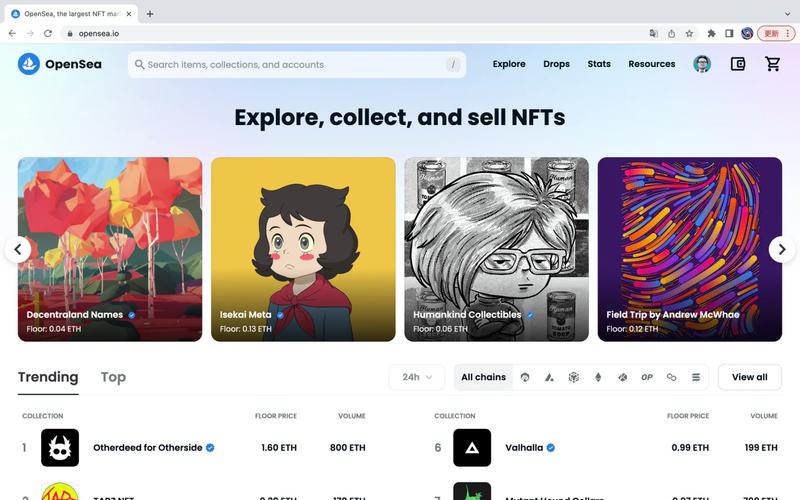Click the View all button

(x=749, y=377)
